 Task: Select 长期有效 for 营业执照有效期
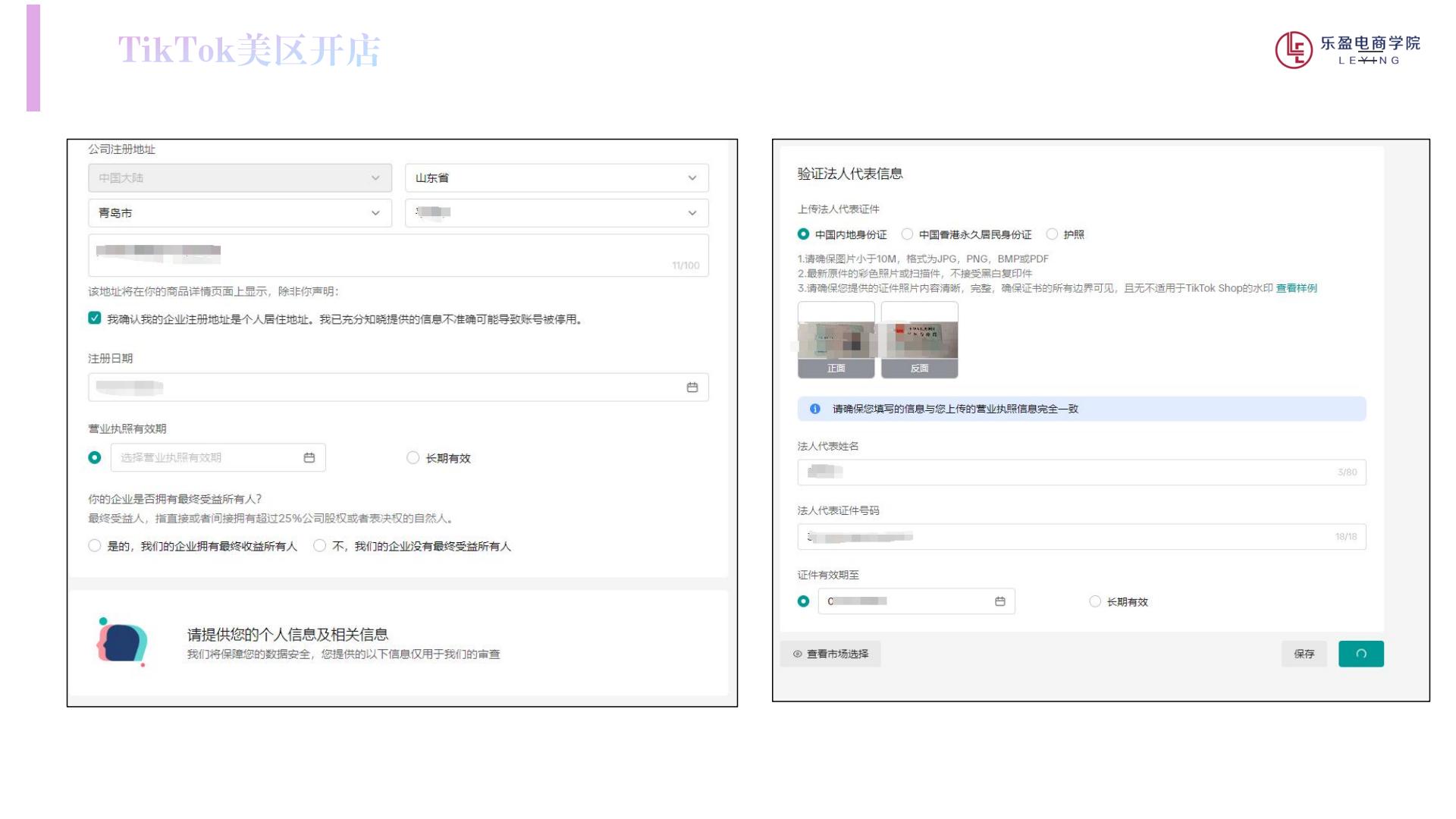413,457
